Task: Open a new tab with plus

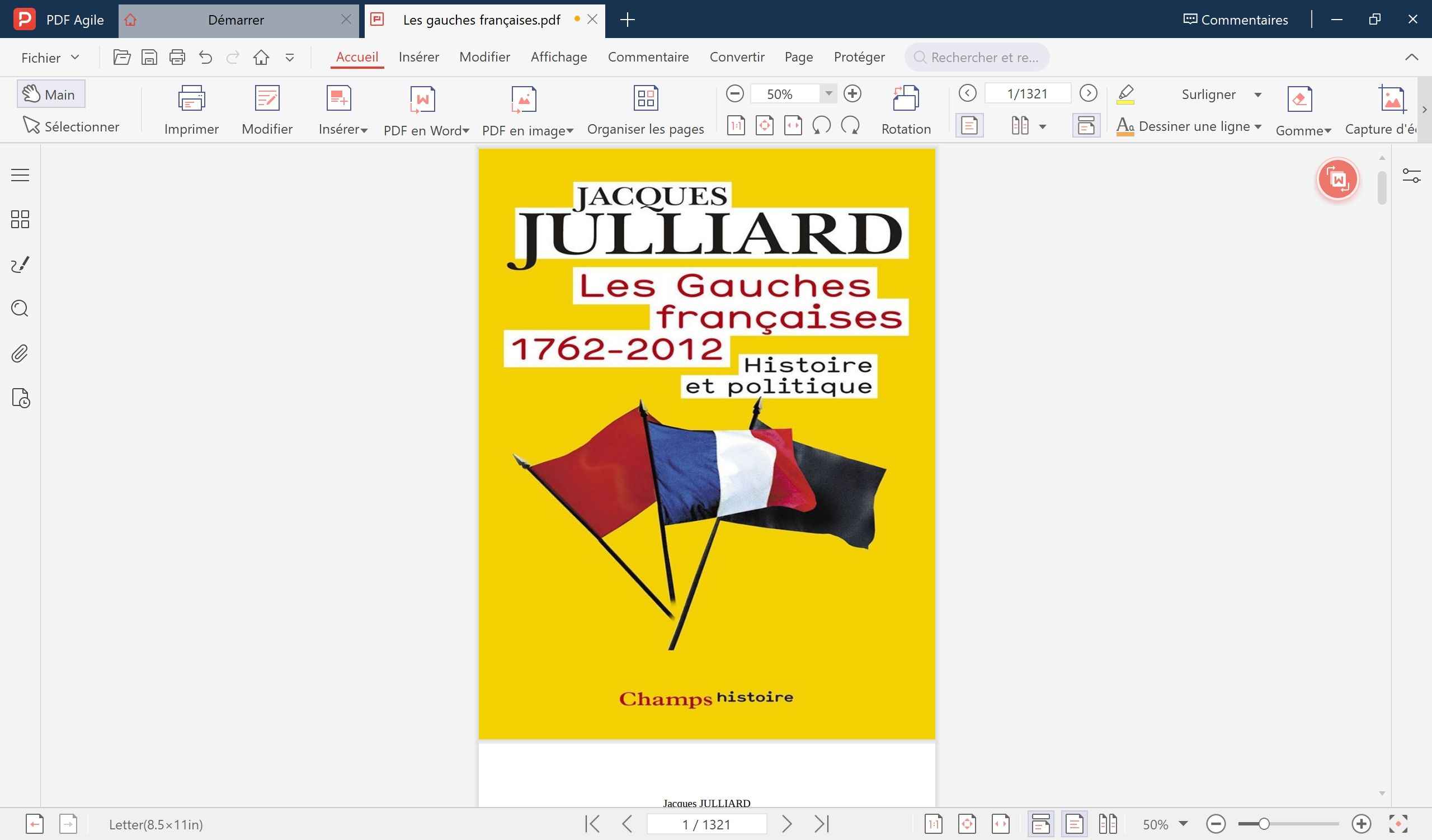Action: (628, 20)
